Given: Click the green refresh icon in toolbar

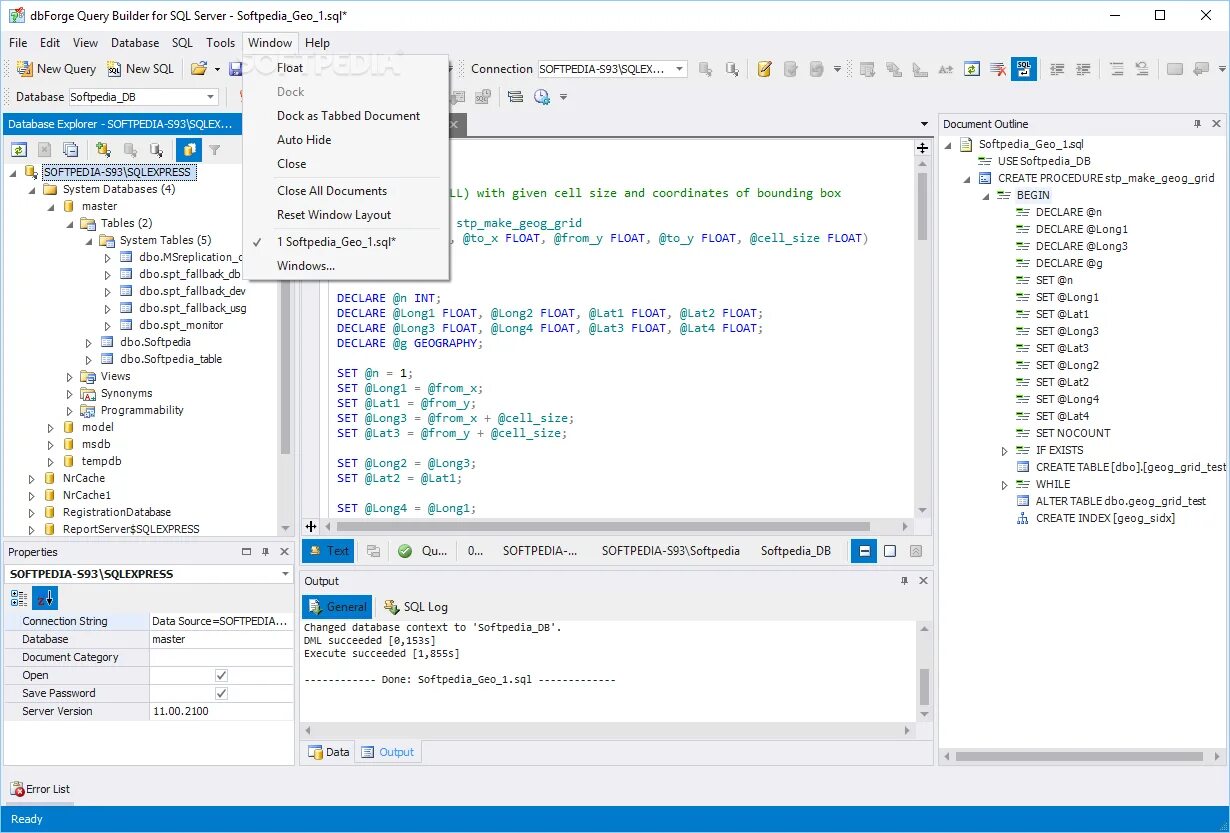Looking at the screenshot, I should 972,69.
